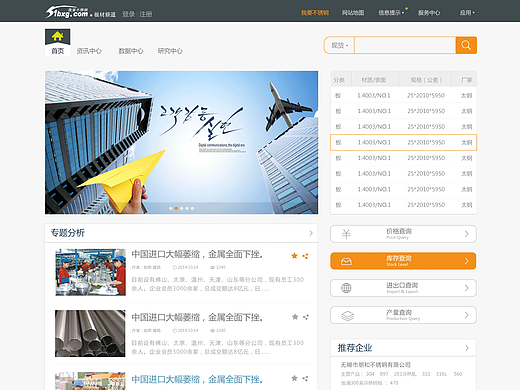Click the 注册 register link
This screenshot has height=390, width=520.
[146, 14]
